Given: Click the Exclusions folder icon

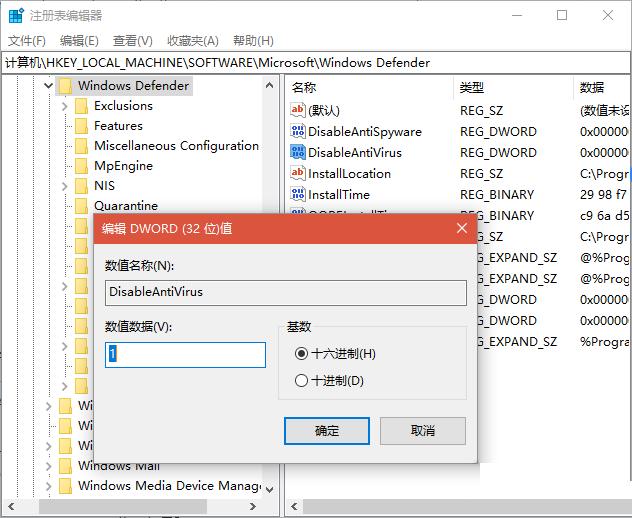Looking at the screenshot, I should [x=81, y=106].
